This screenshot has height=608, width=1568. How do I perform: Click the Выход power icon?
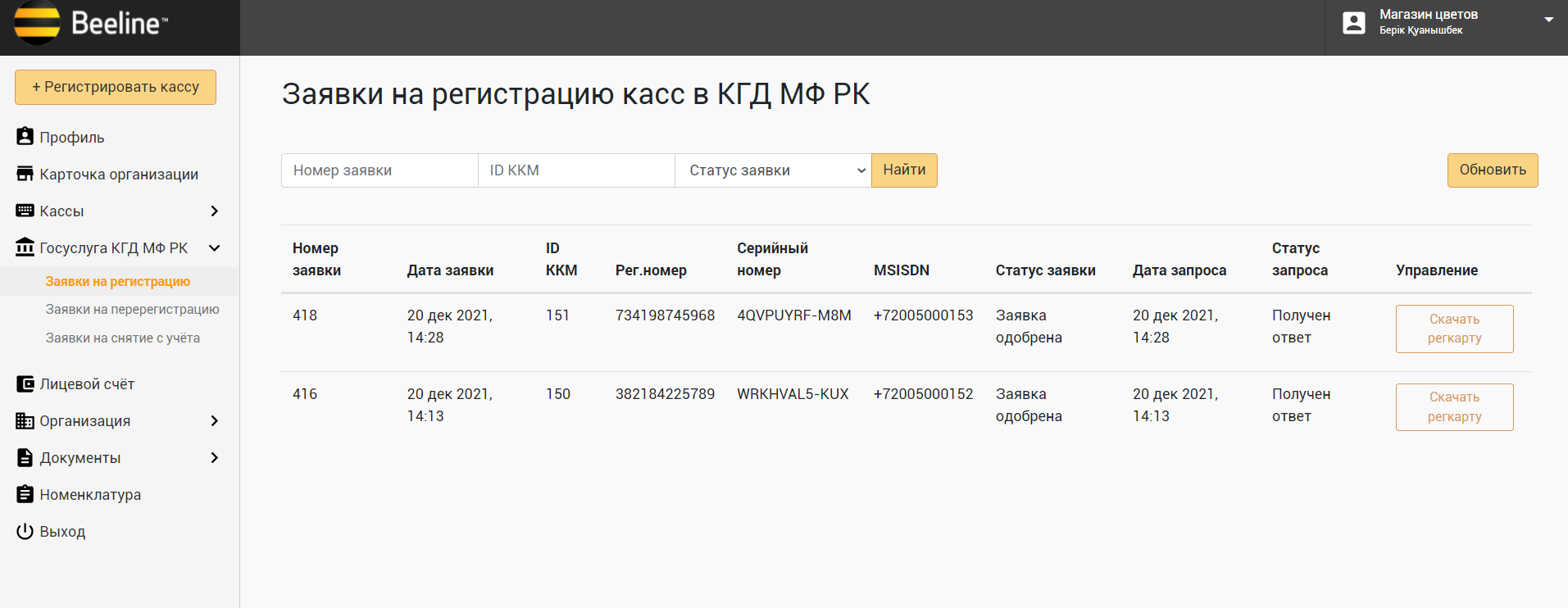pos(25,531)
